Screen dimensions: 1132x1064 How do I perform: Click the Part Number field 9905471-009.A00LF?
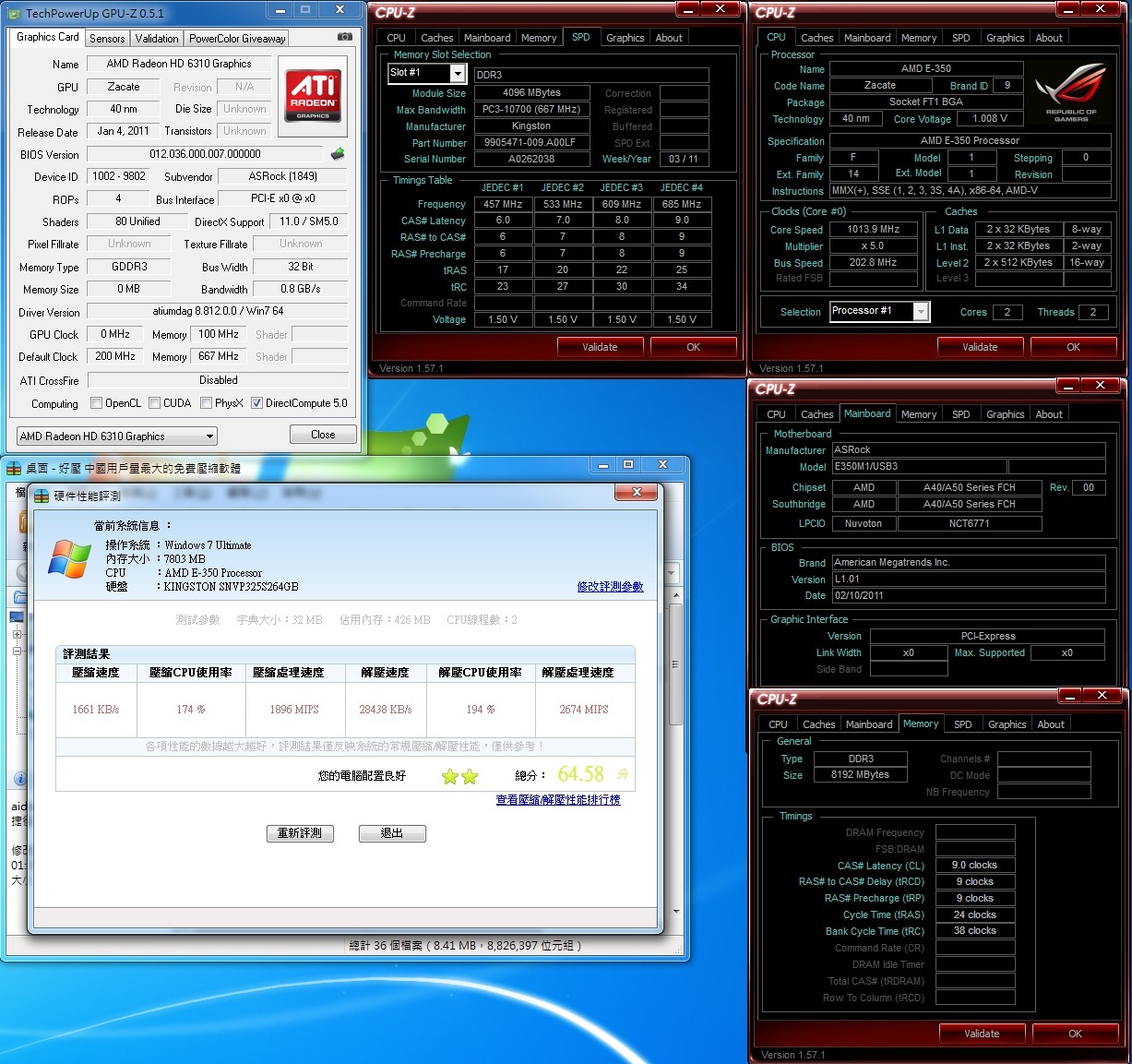[530, 143]
